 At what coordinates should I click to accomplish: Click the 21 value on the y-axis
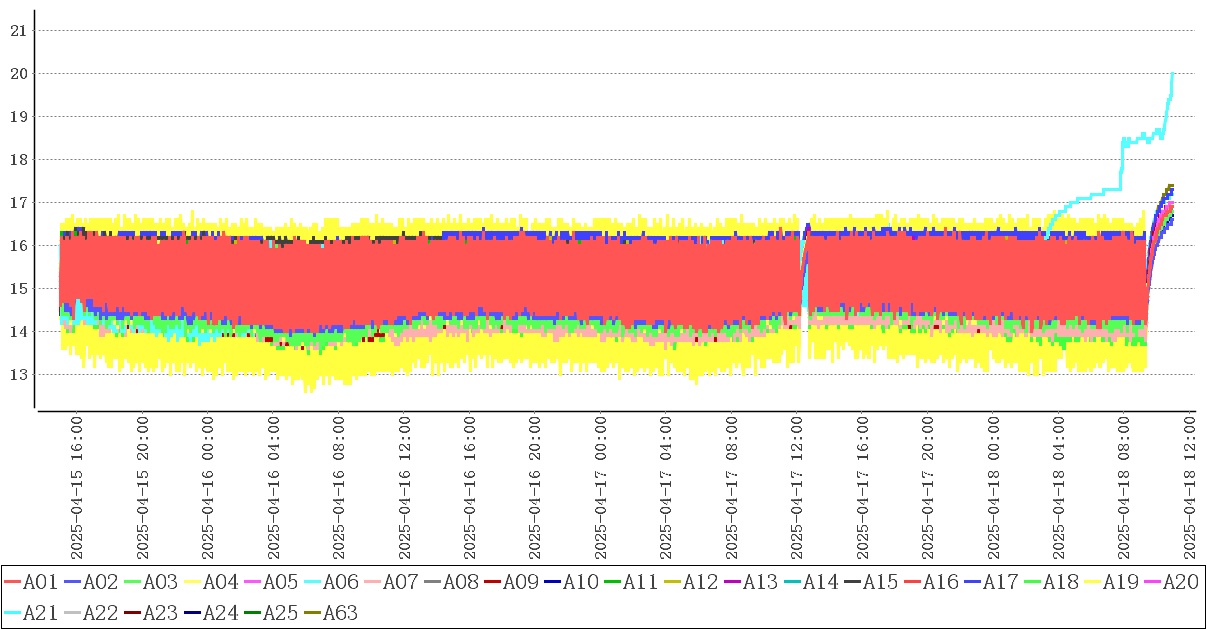(x=16, y=31)
